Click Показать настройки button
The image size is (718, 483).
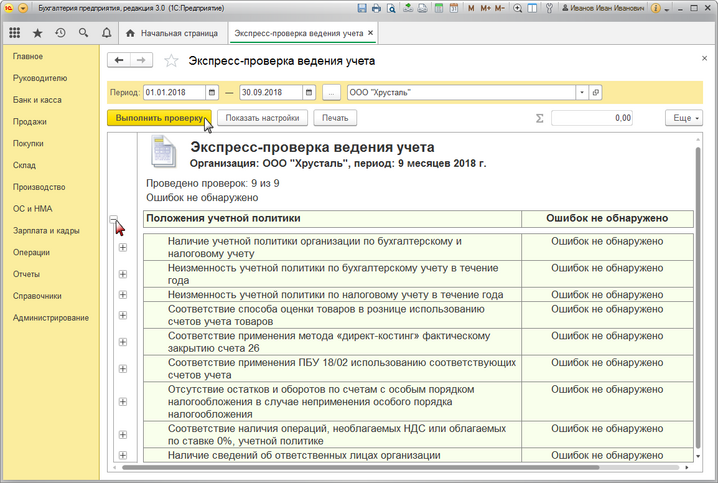pos(262,118)
